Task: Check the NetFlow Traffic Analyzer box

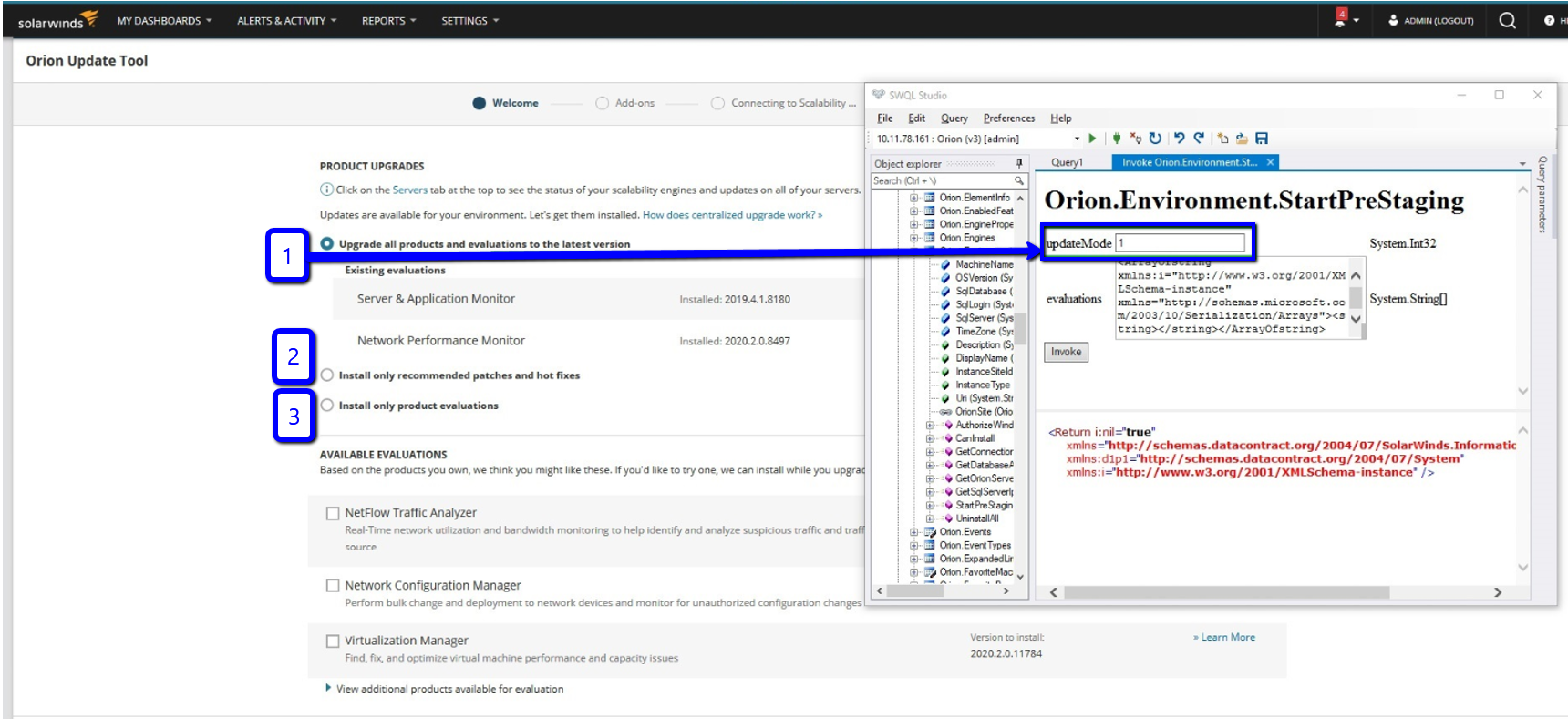Action: (x=333, y=513)
